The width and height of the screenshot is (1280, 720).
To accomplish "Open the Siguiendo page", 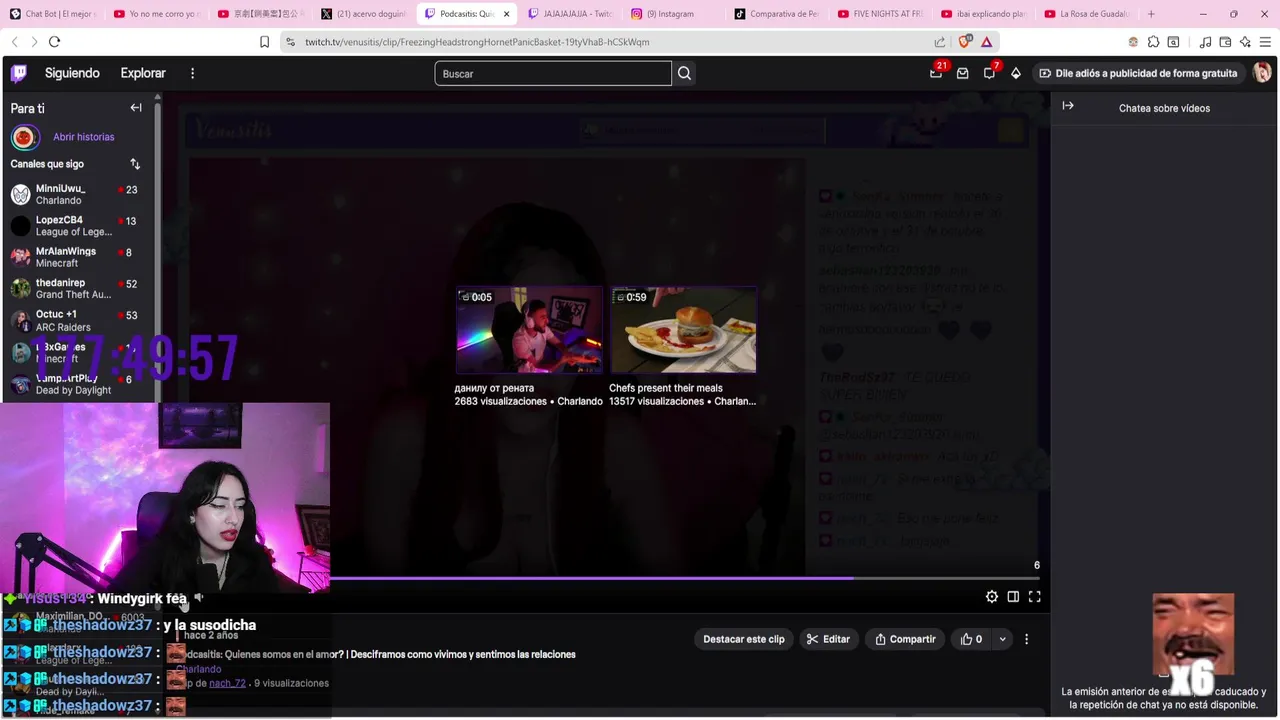I will (x=72, y=73).
